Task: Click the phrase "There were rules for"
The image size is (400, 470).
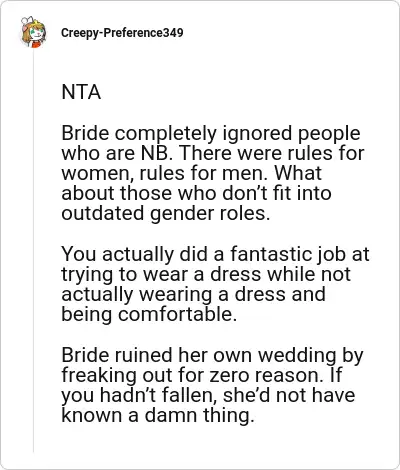Action: click(270, 153)
